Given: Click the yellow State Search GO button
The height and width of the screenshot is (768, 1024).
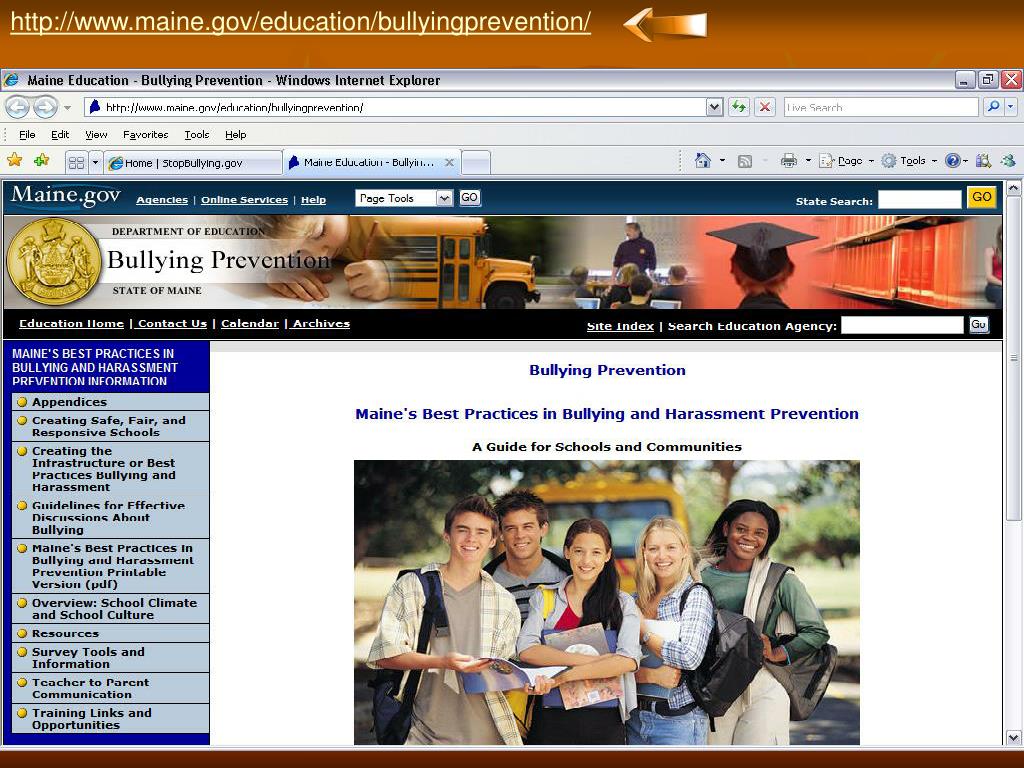Looking at the screenshot, I should point(982,197).
